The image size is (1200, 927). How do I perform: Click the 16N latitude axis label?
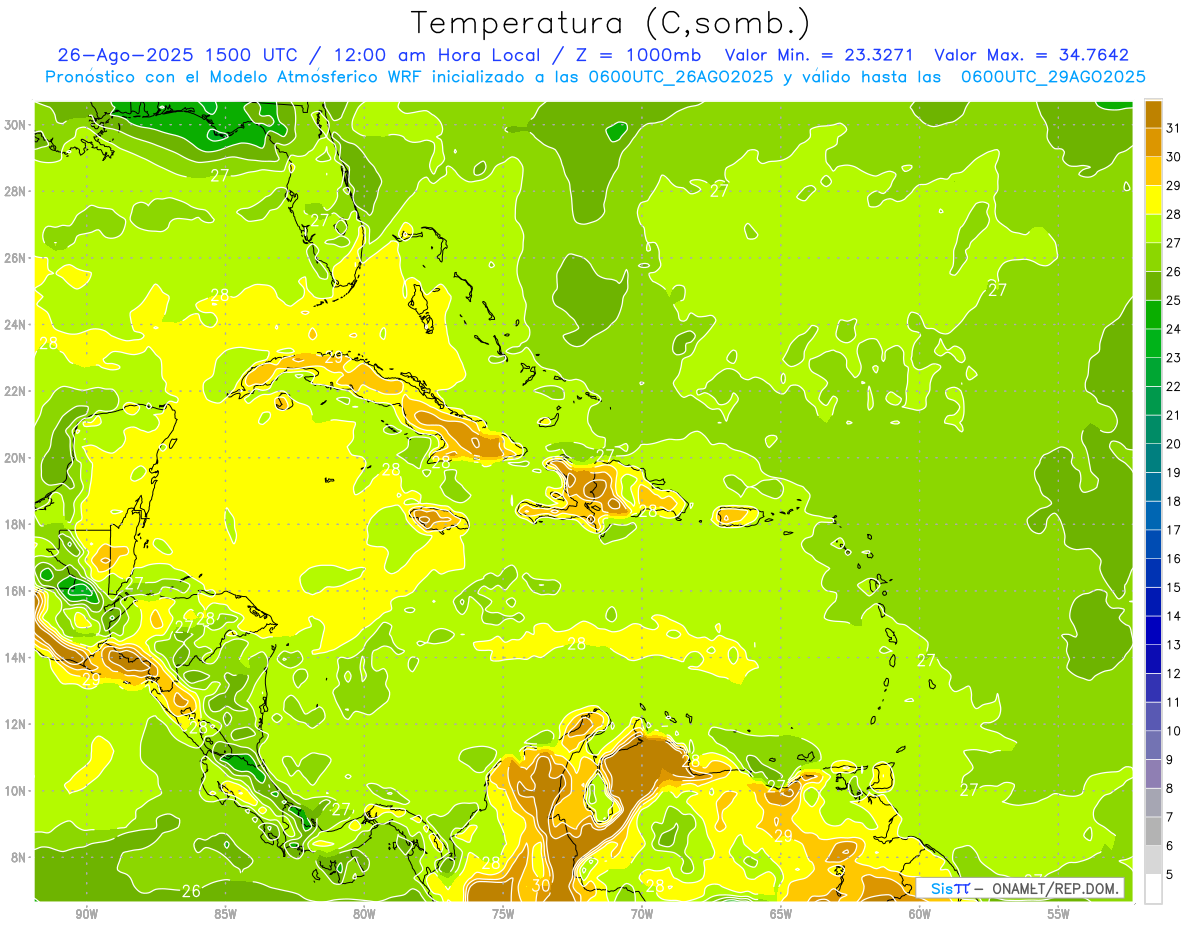point(15,591)
